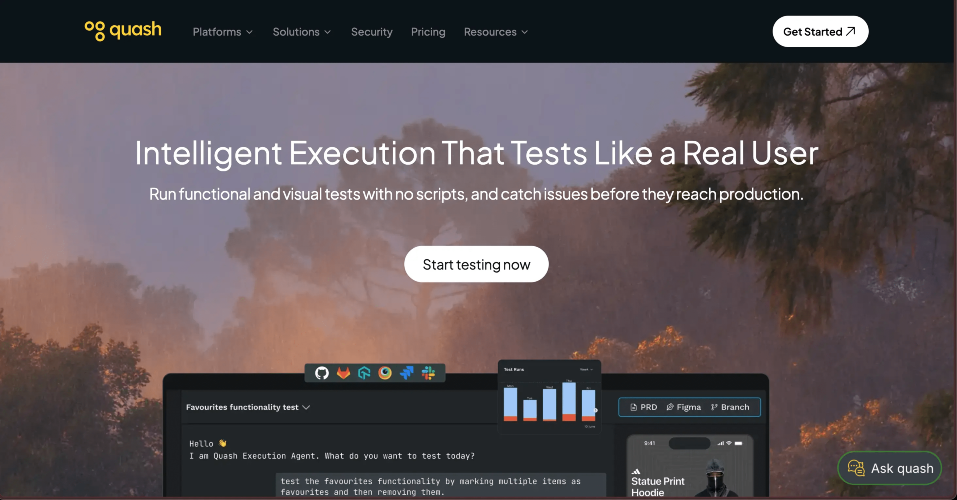Click Start testing now button

[476, 264]
